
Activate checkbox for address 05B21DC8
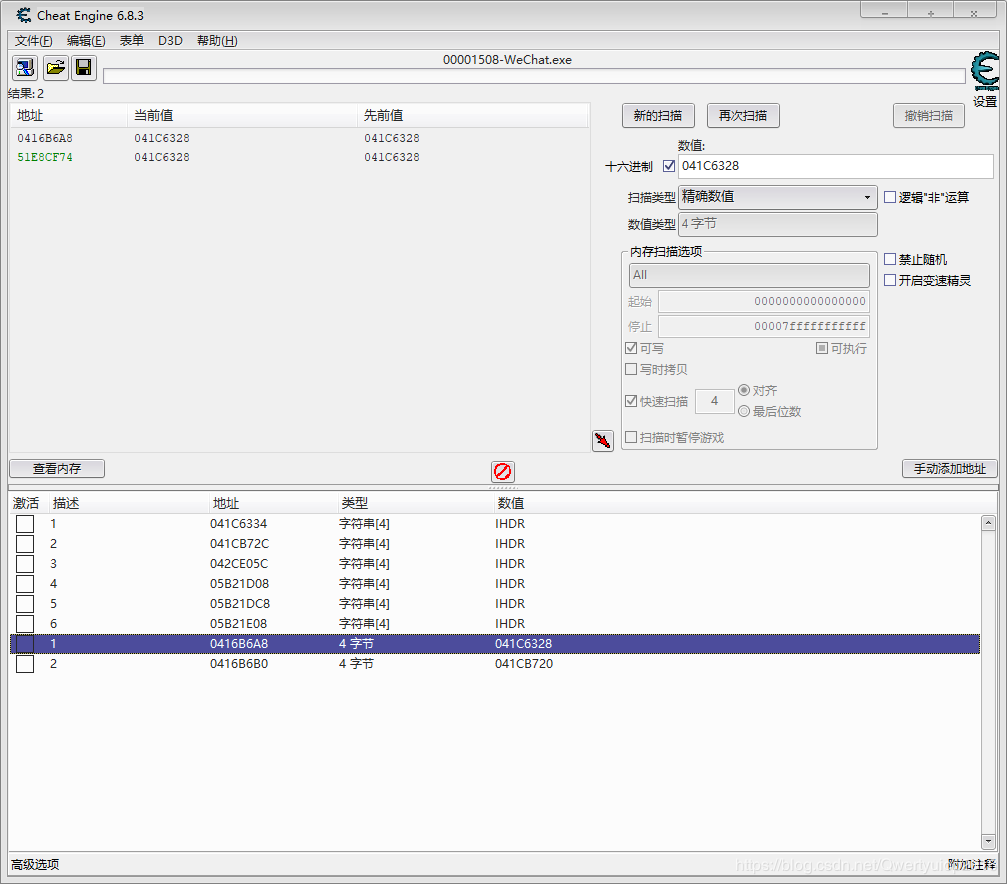coord(25,604)
